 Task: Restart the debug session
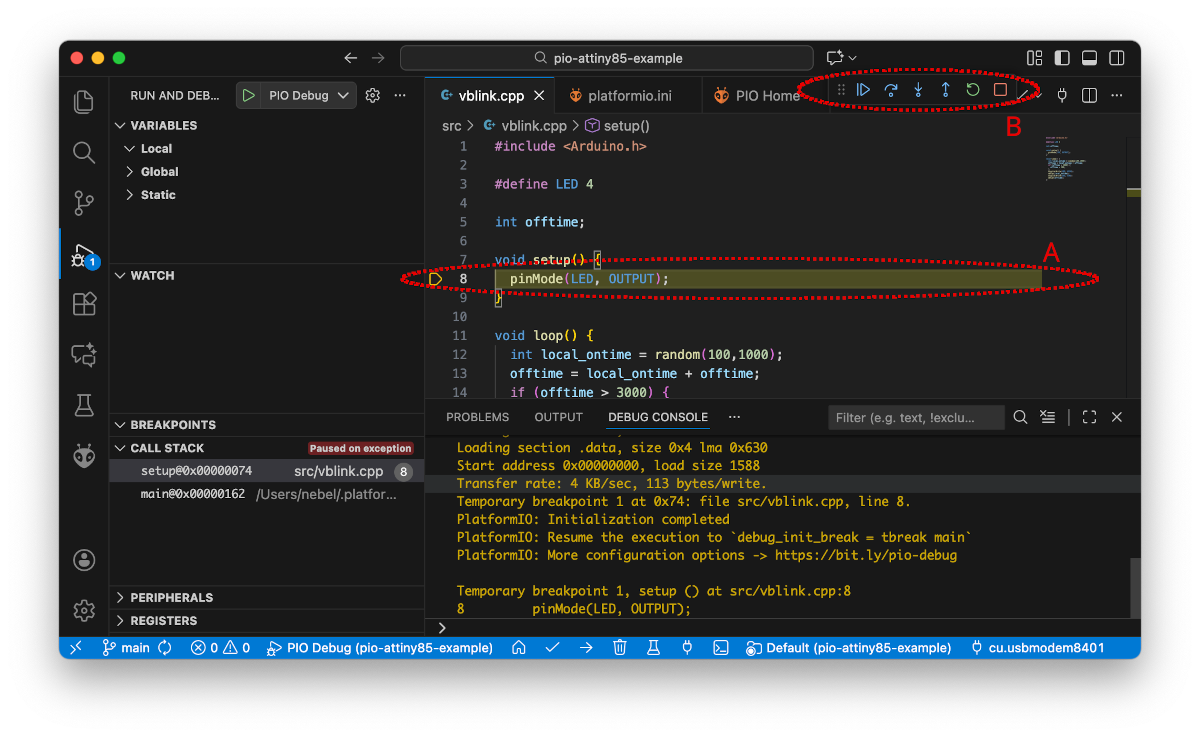point(972,90)
